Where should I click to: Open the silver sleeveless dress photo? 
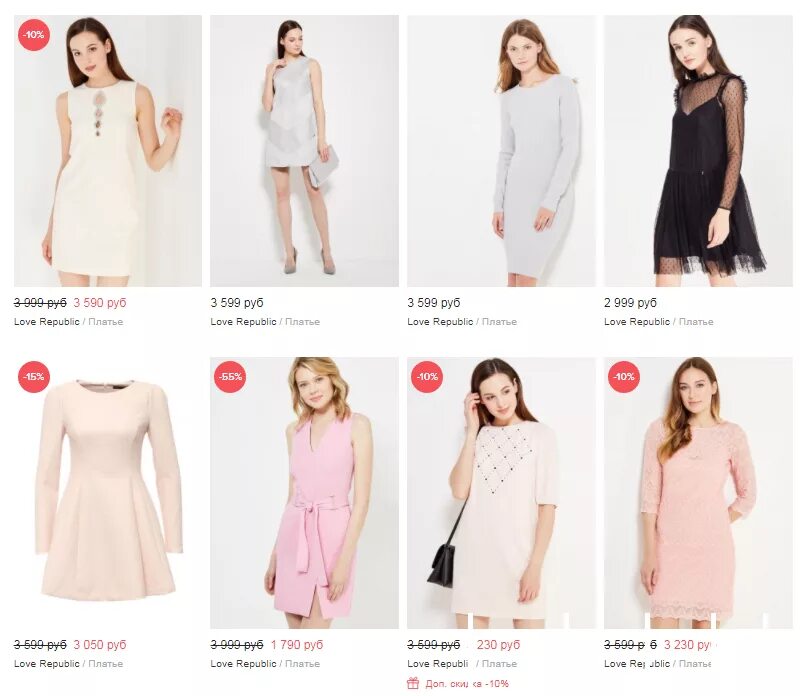tap(304, 150)
